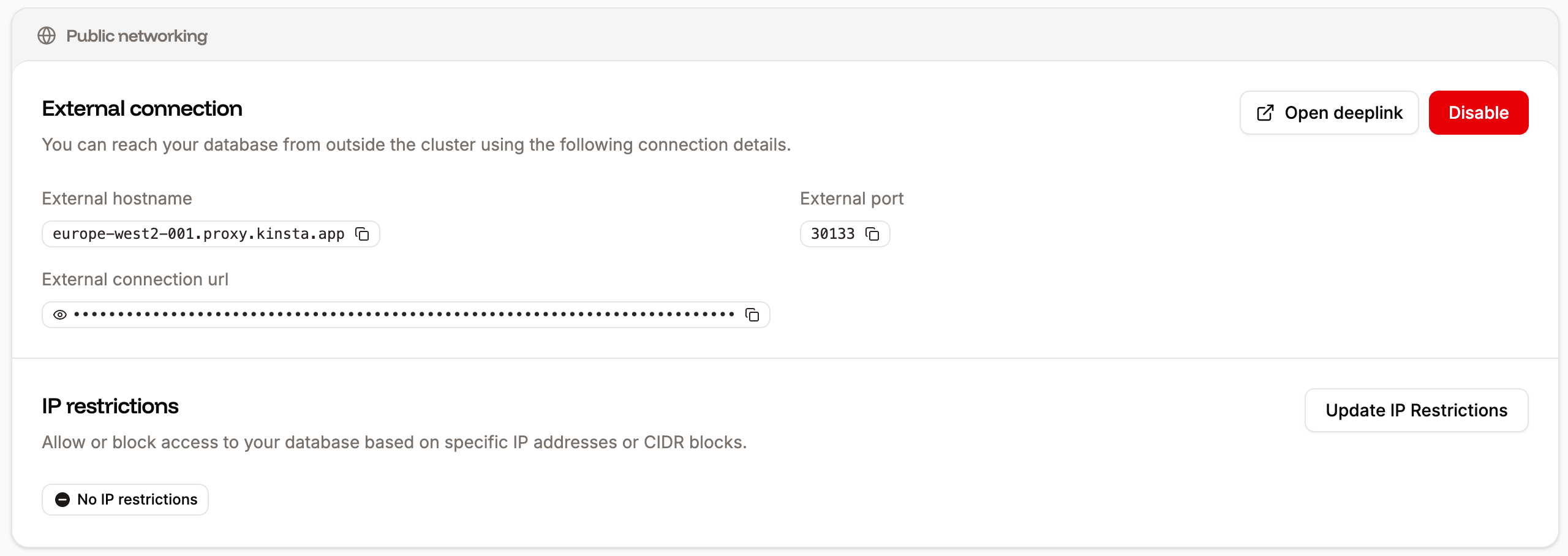Copy the external port 30133
This screenshot has height=556, width=1568.
click(x=872, y=234)
